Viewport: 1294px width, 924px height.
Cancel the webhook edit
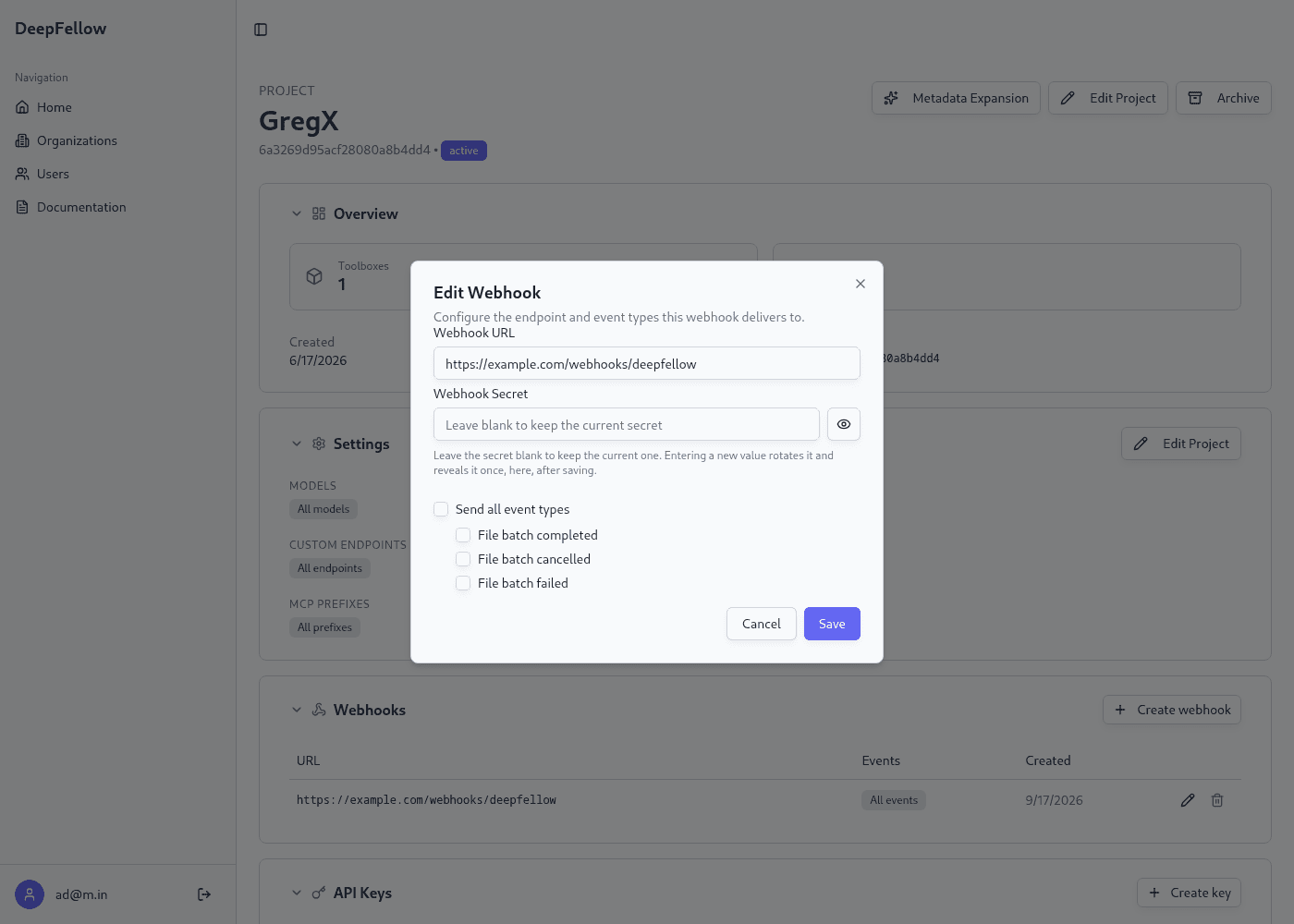pos(762,624)
